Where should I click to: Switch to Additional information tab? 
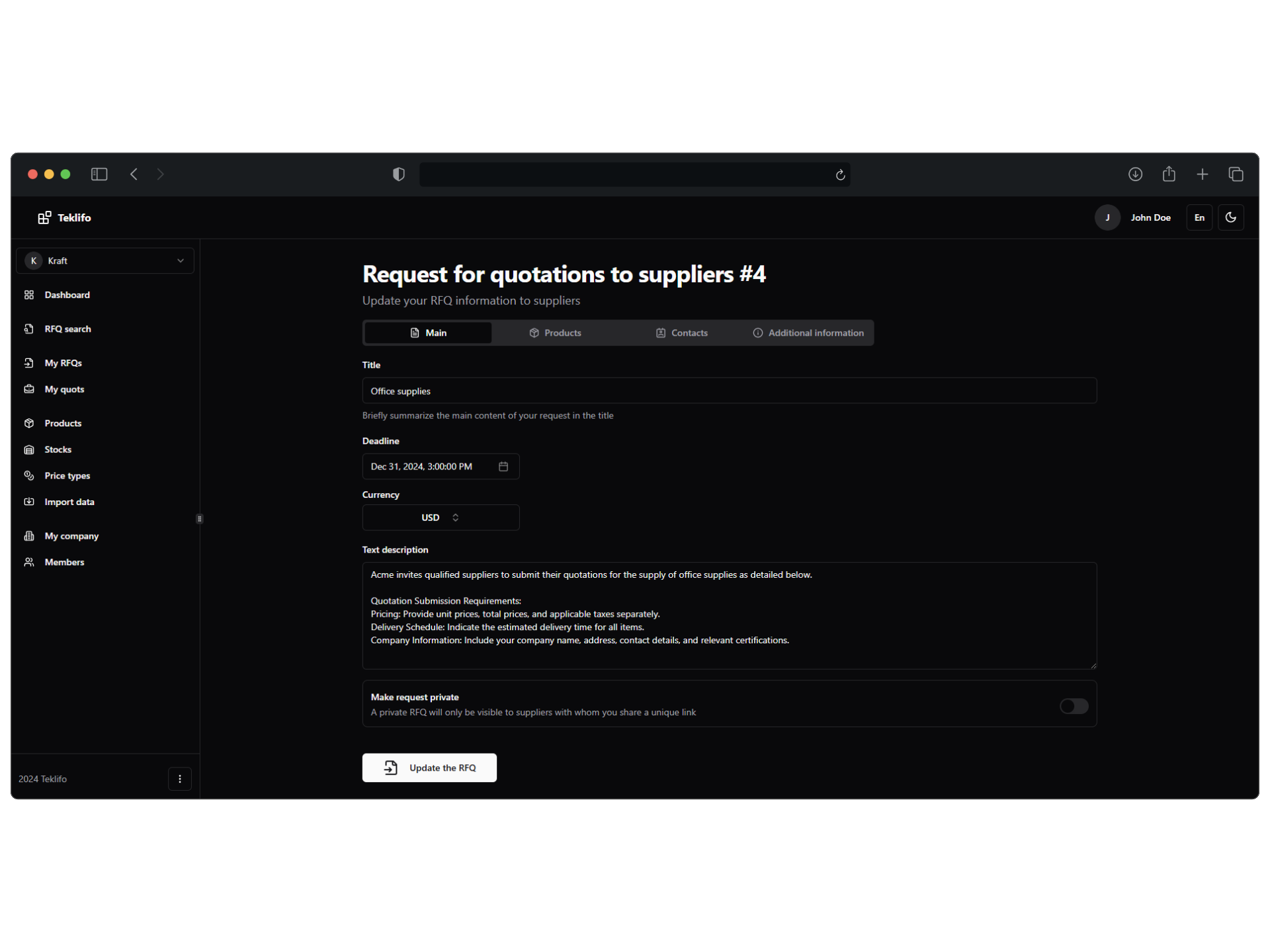[808, 333]
